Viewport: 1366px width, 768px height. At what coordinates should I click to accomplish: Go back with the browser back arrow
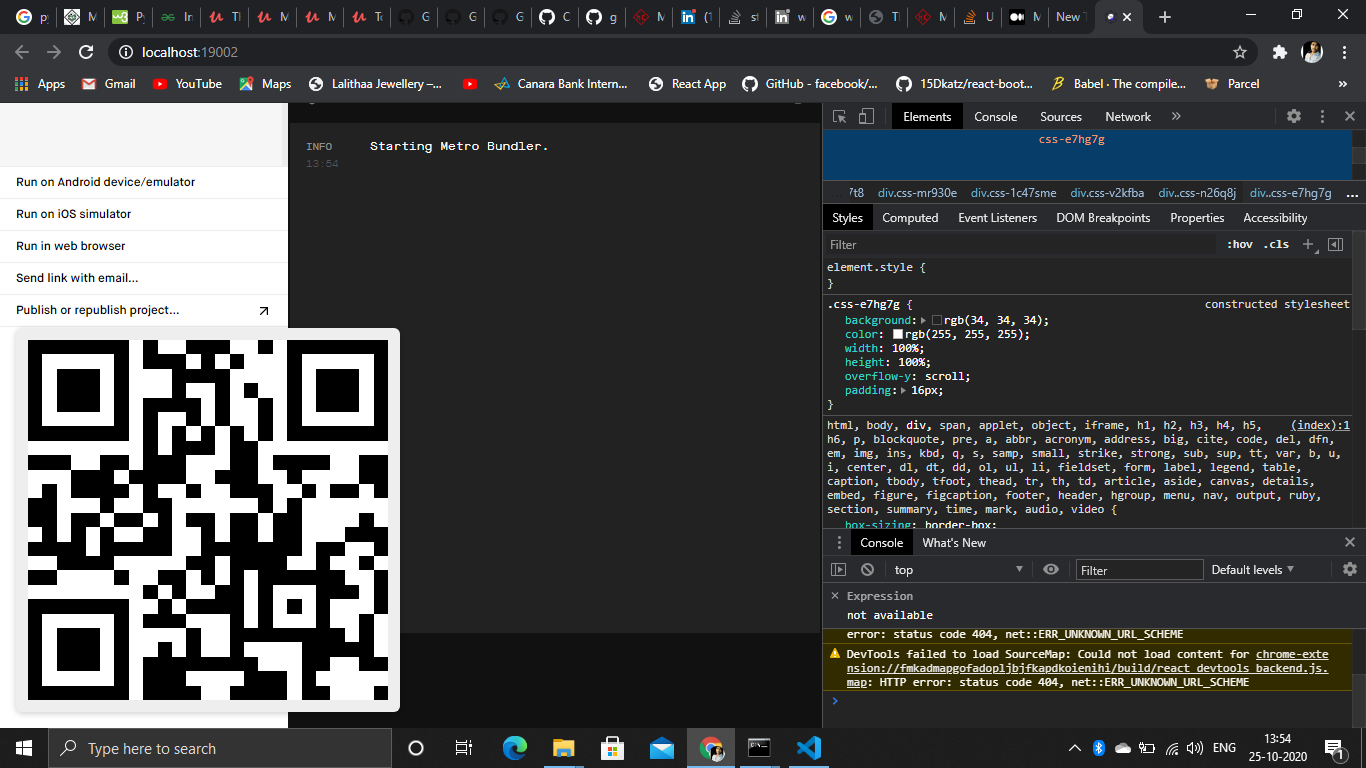[x=22, y=52]
